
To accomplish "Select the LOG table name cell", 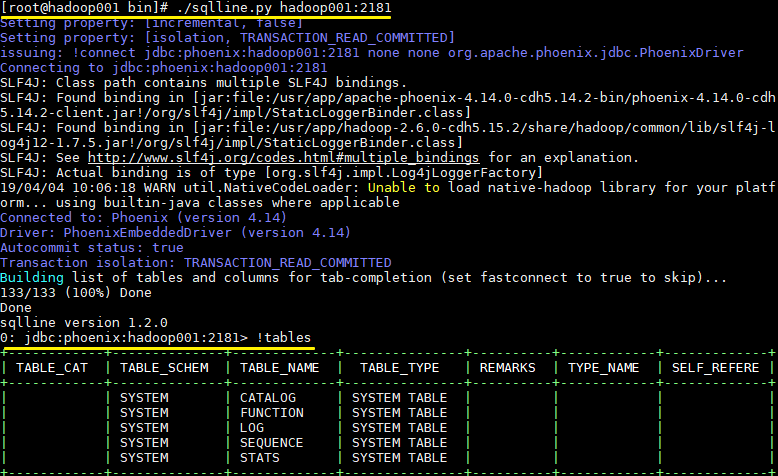I will click(x=252, y=428).
